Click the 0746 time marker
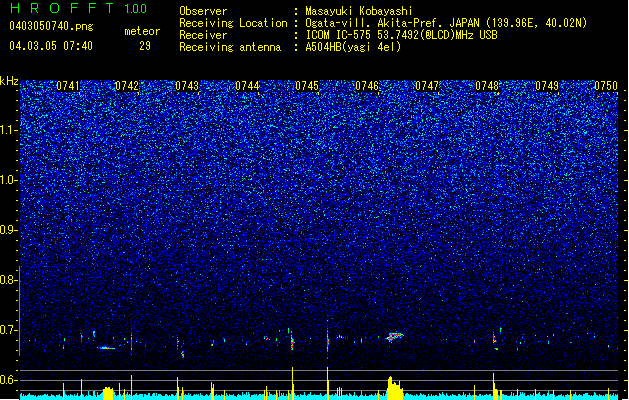The width and height of the screenshot is (629, 400). 367,86
